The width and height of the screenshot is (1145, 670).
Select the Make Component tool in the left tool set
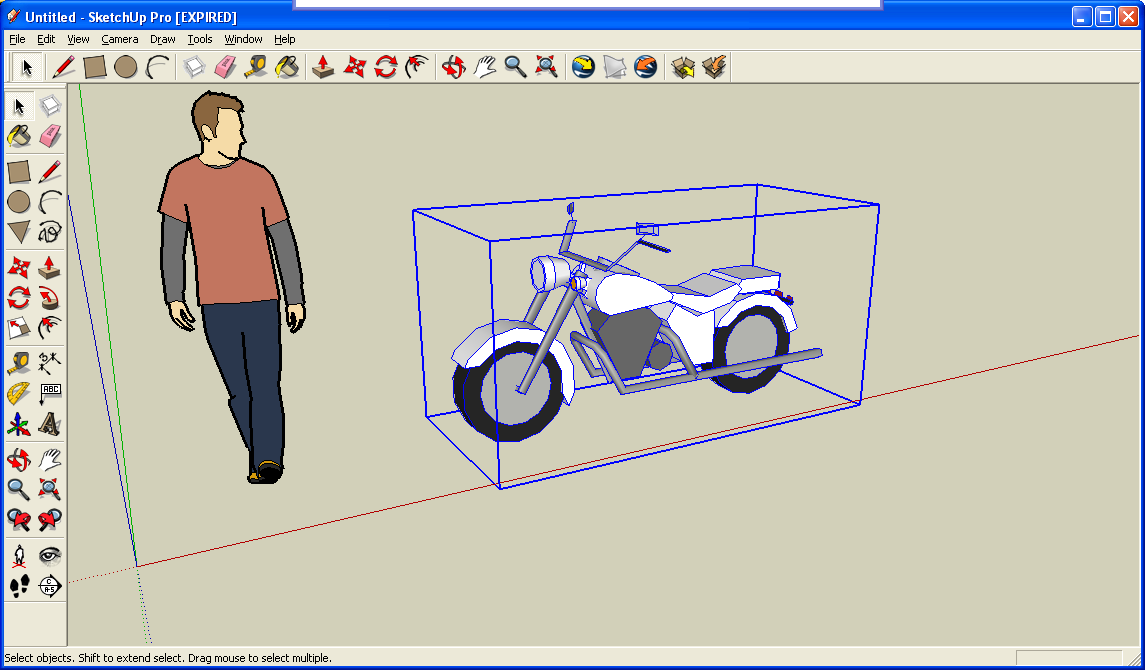point(50,107)
